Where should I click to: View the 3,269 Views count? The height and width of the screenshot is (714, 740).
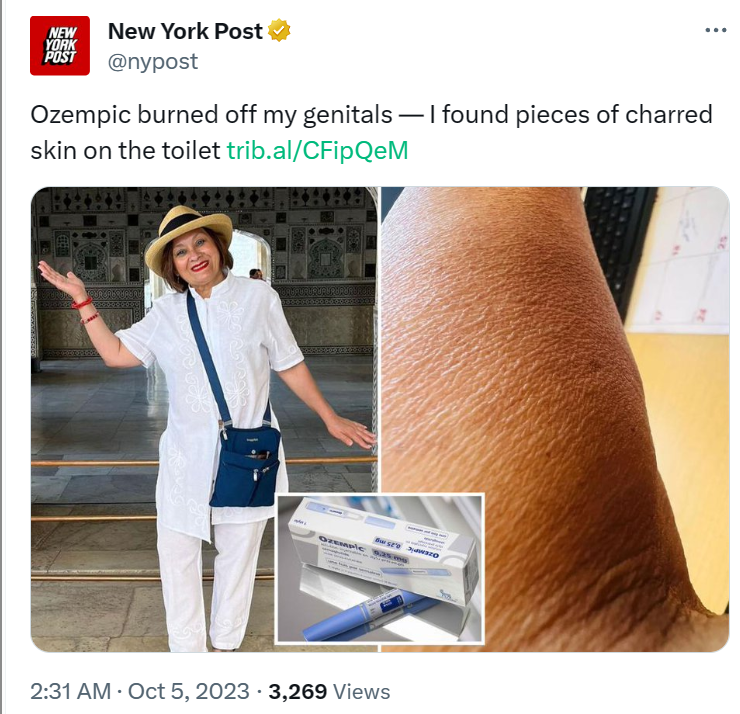329,692
